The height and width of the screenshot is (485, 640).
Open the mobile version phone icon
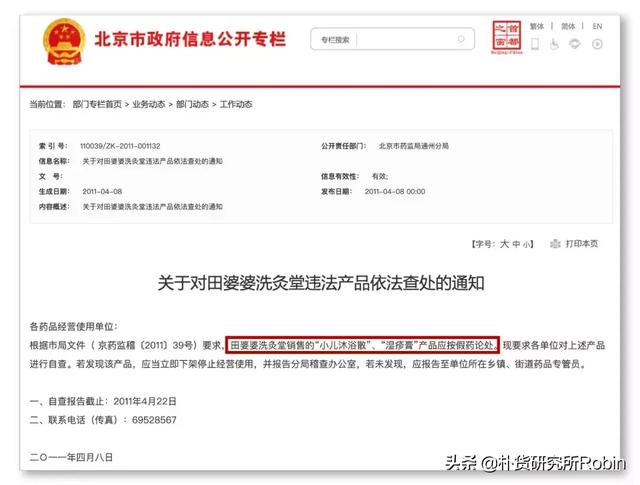pyautogui.click(x=535, y=44)
